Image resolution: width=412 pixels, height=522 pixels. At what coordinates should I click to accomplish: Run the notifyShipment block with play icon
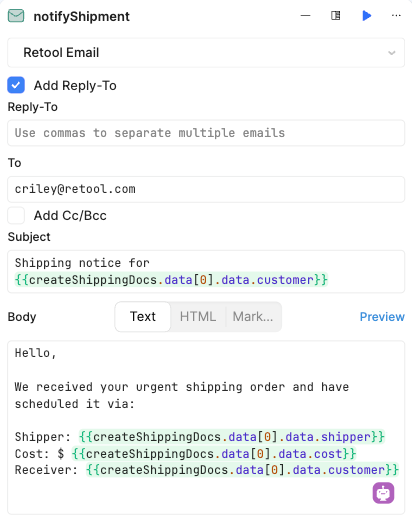(x=367, y=16)
